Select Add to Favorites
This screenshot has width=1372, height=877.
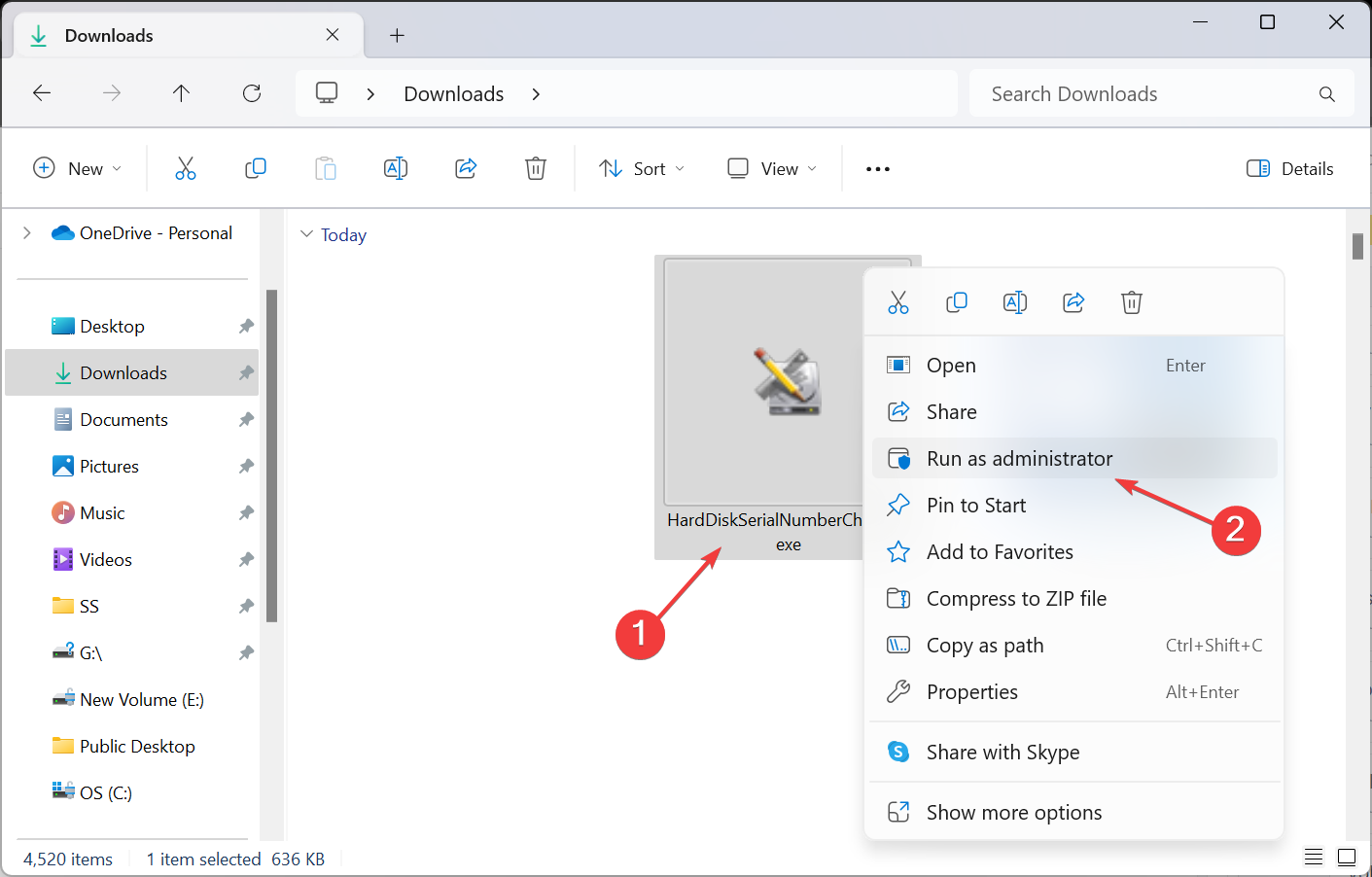coord(1074,552)
